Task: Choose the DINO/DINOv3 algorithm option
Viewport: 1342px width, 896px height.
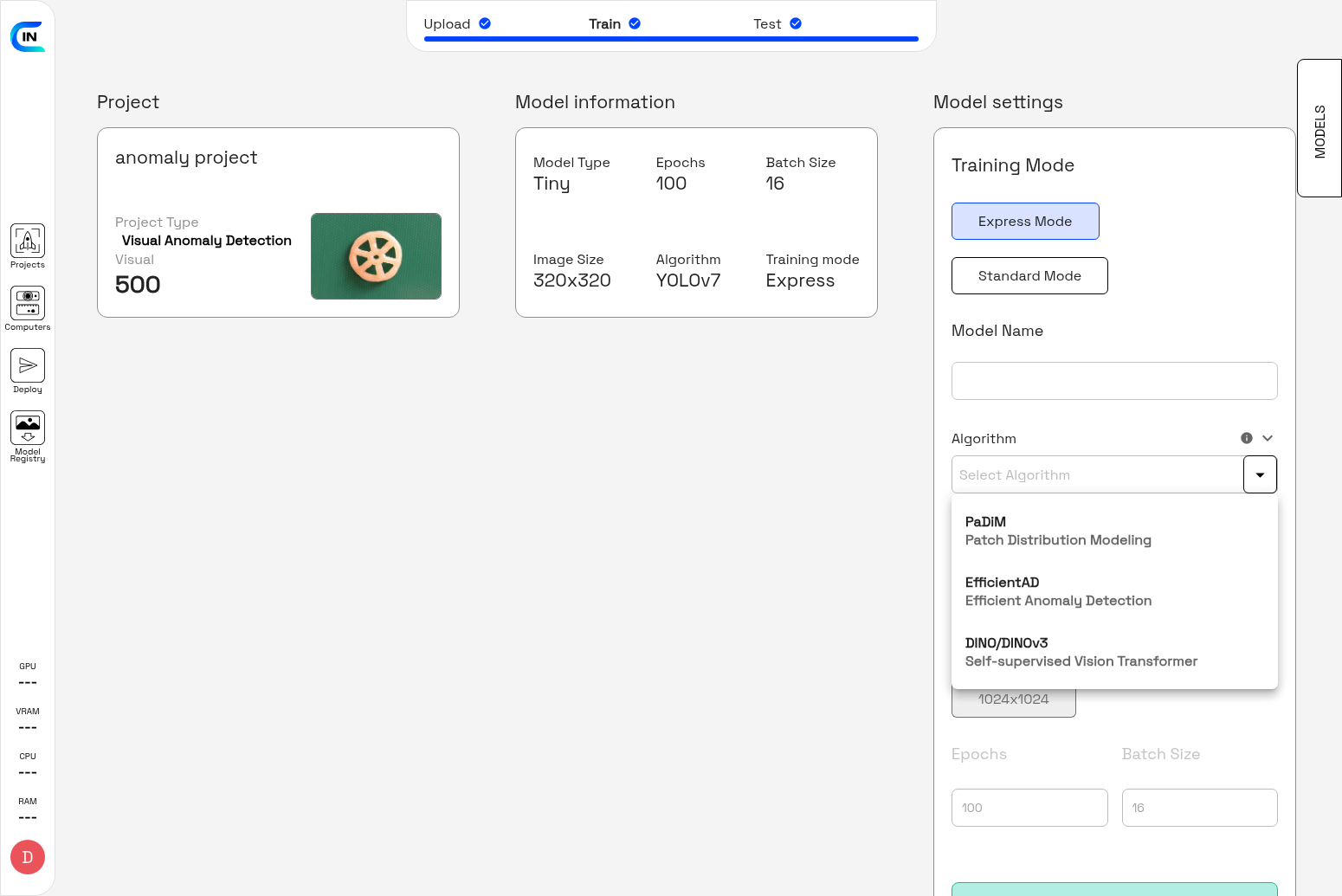Action: (1081, 651)
